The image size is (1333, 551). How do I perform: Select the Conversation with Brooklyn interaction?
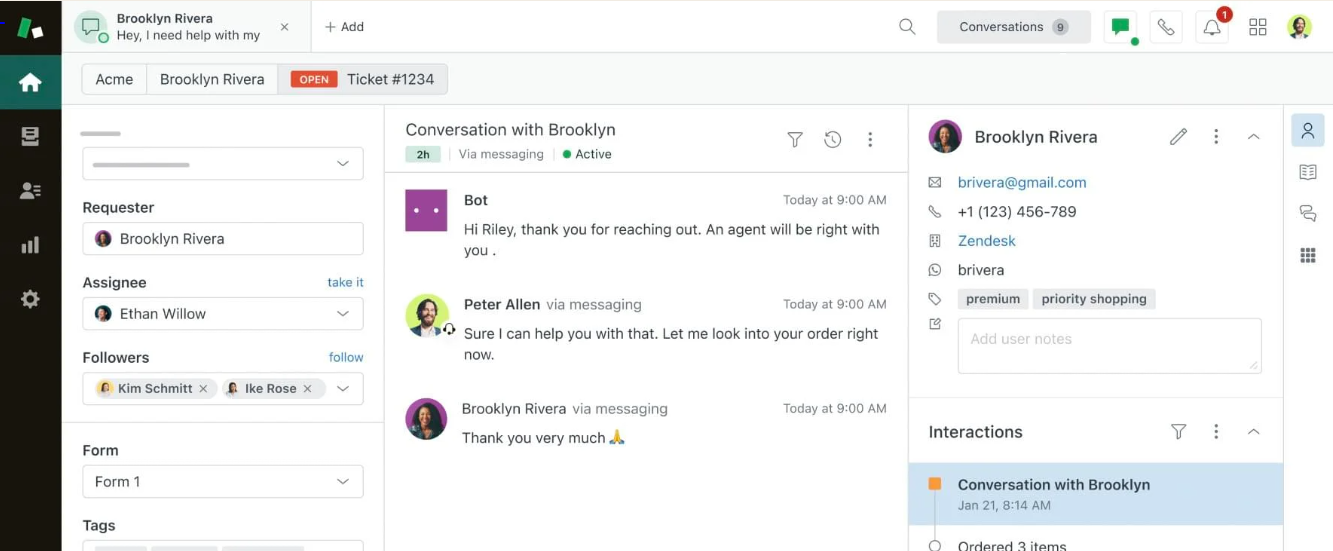pyautogui.click(x=1096, y=494)
